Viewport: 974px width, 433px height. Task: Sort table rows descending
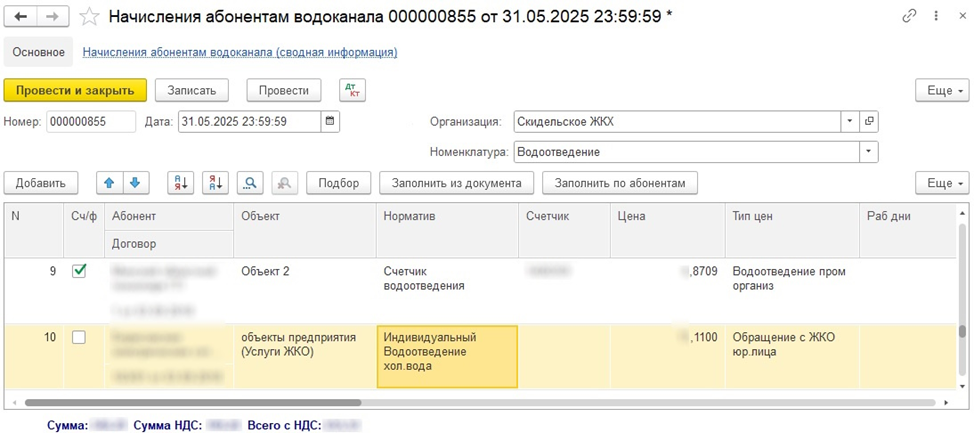click(216, 183)
